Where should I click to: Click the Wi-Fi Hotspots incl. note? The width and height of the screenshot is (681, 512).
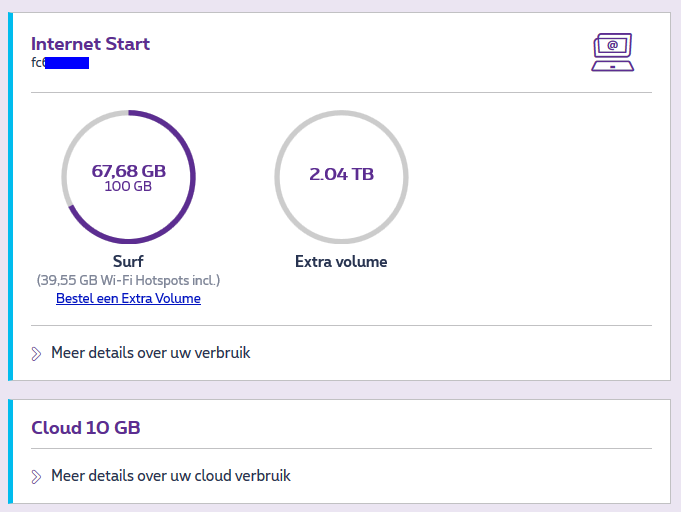[x=128, y=280]
